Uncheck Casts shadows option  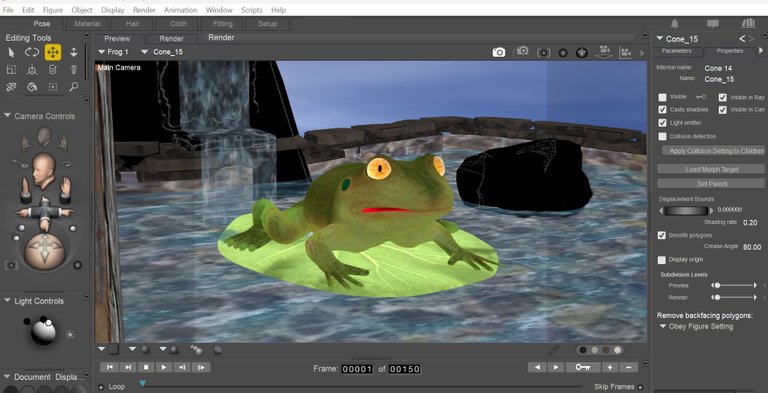662,110
